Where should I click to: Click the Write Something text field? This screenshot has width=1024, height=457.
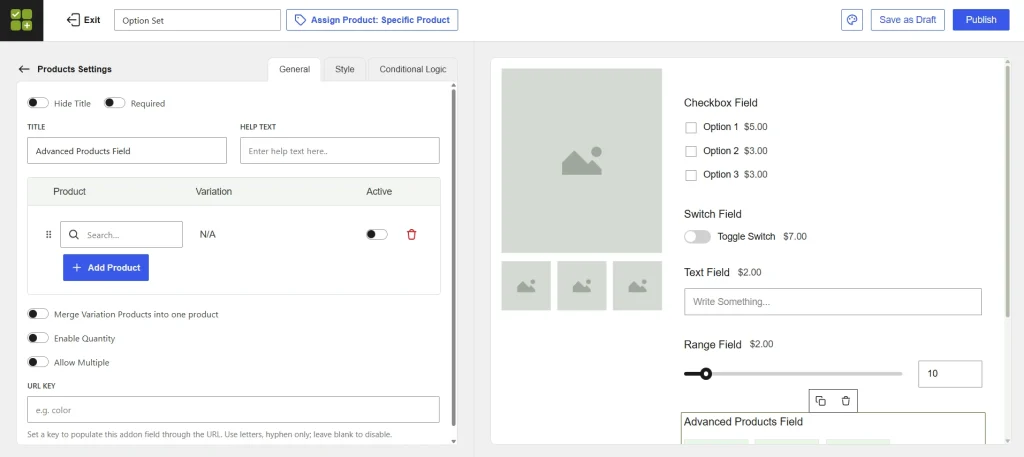point(833,302)
